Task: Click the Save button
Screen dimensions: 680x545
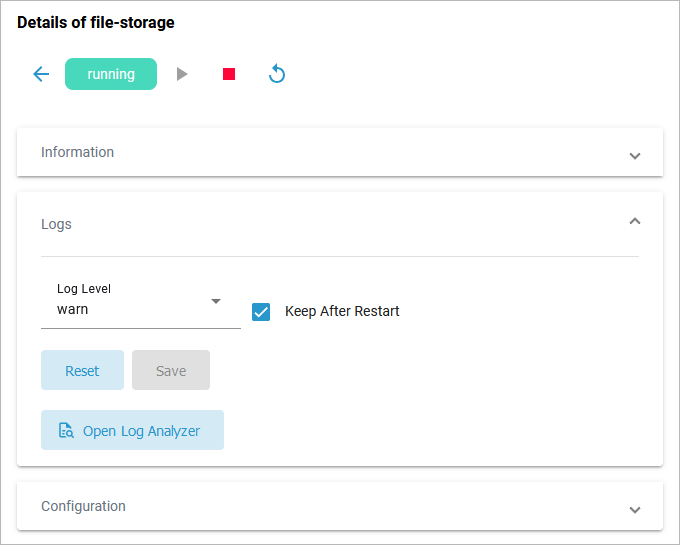Action: [171, 370]
